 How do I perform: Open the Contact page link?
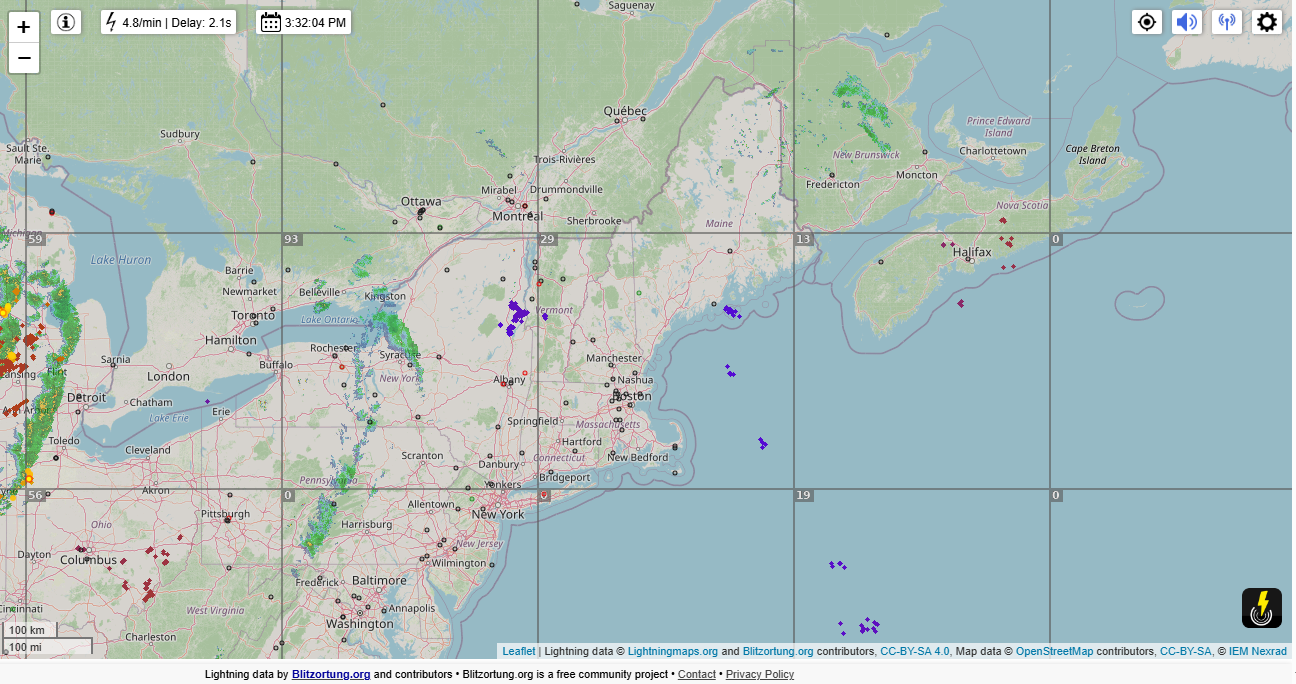[697, 674]
